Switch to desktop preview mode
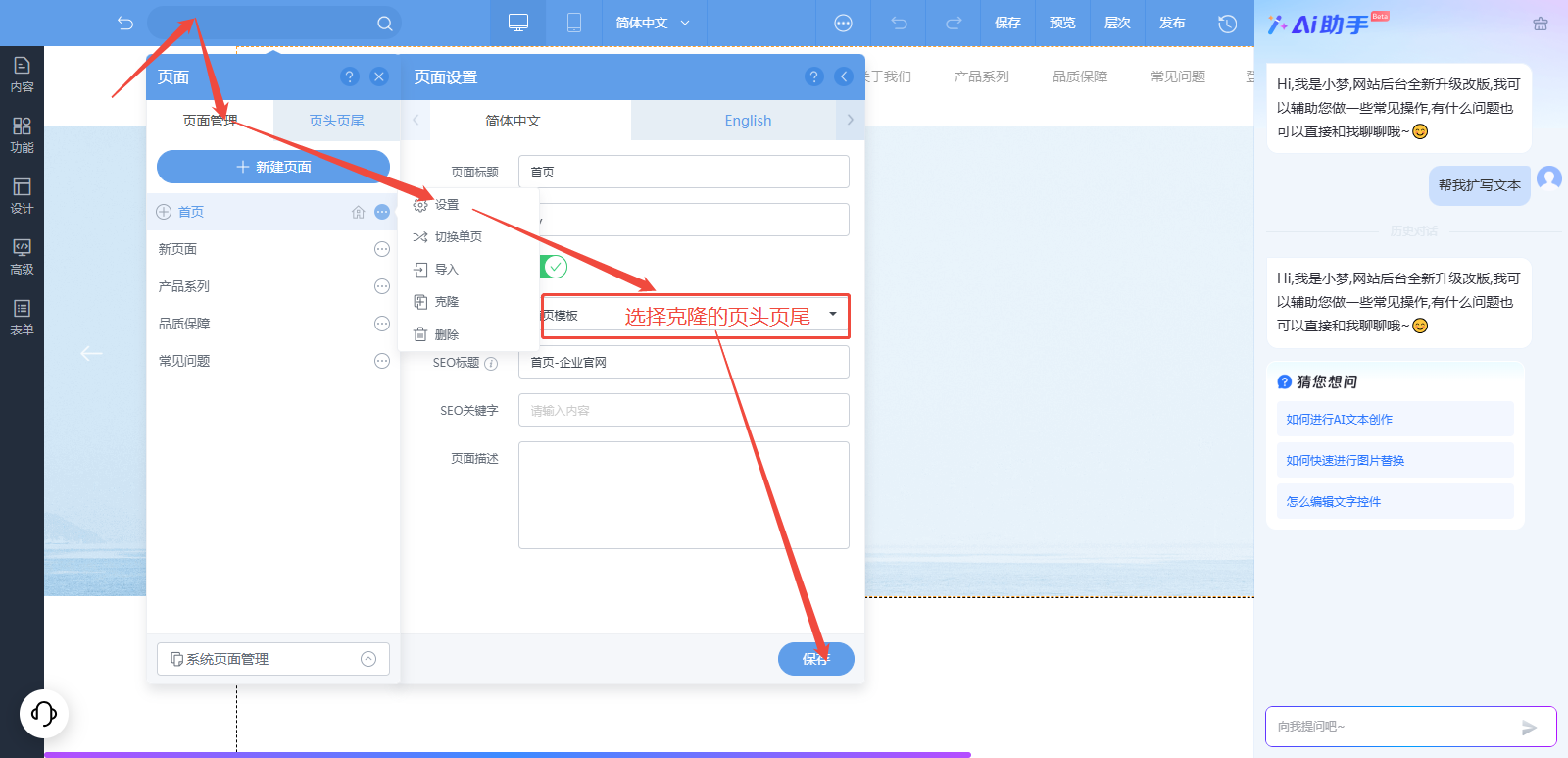This screenshot has width=1568, height=758. coord(518,23)
